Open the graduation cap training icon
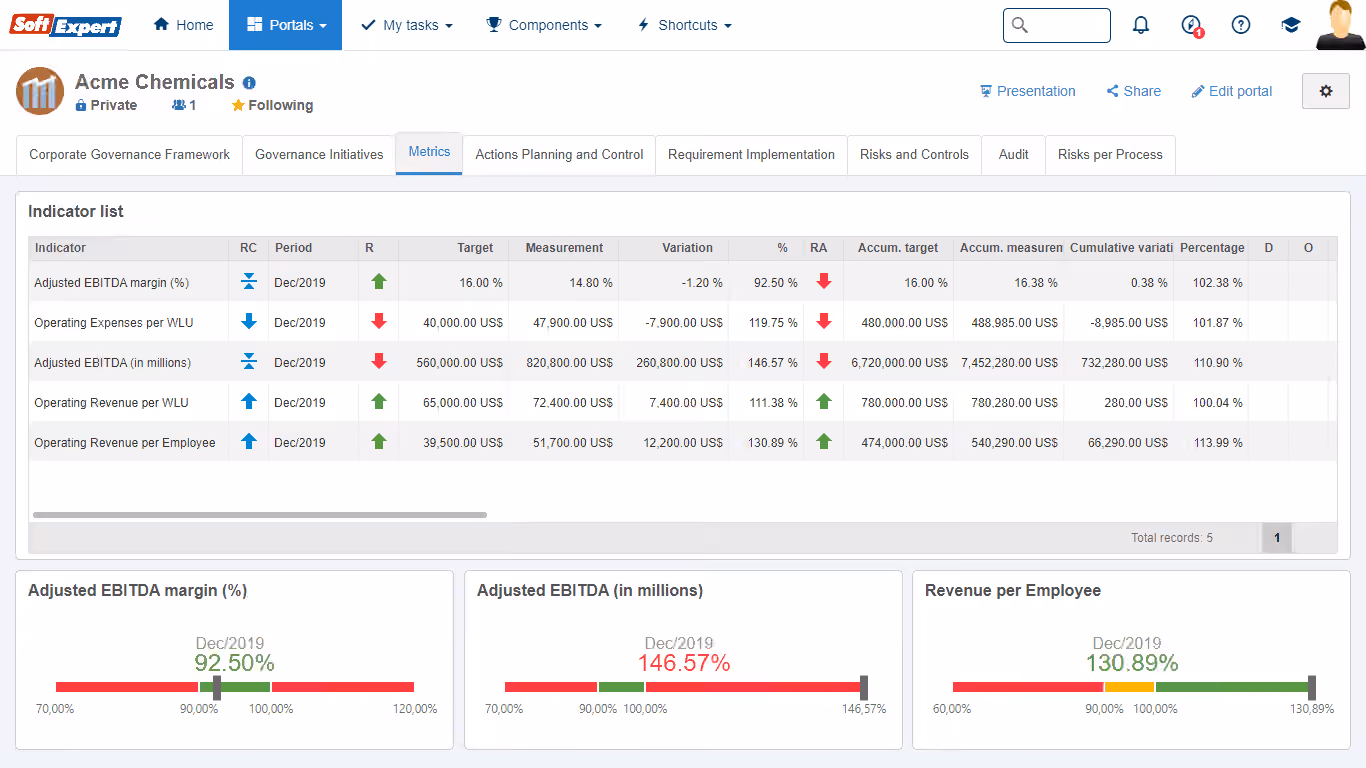 coord(1291,25)
